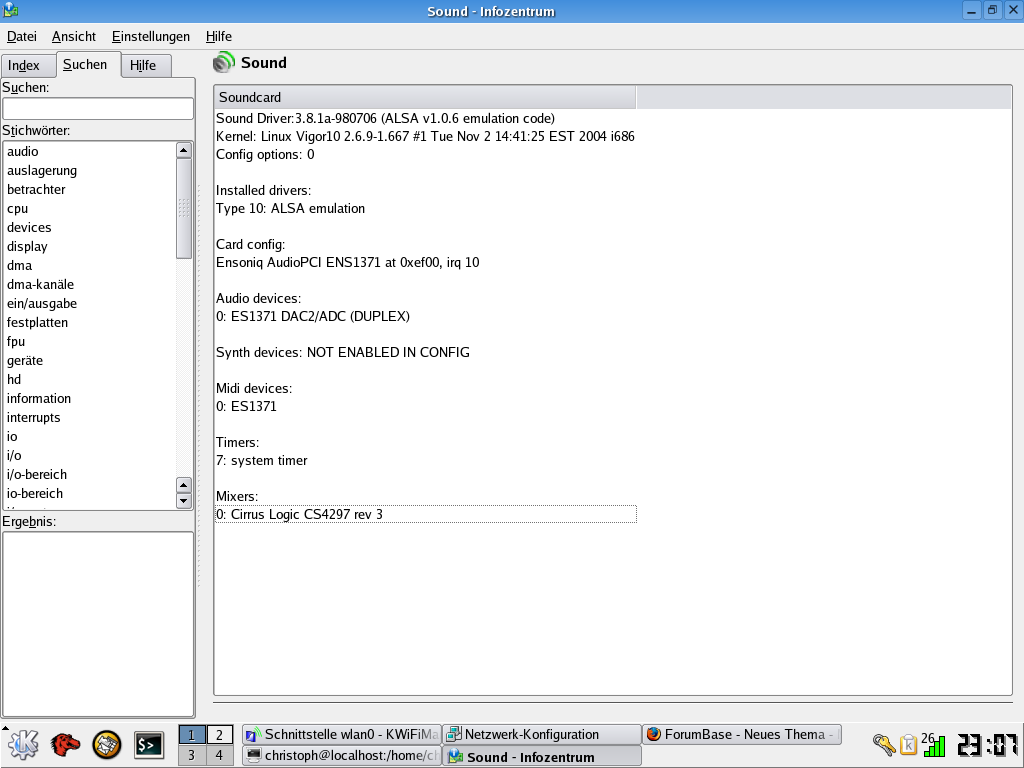Screen dimensions: 1024x768
Task: Open the round orange panel launcher icon
Action: click(x=106, y=745)
